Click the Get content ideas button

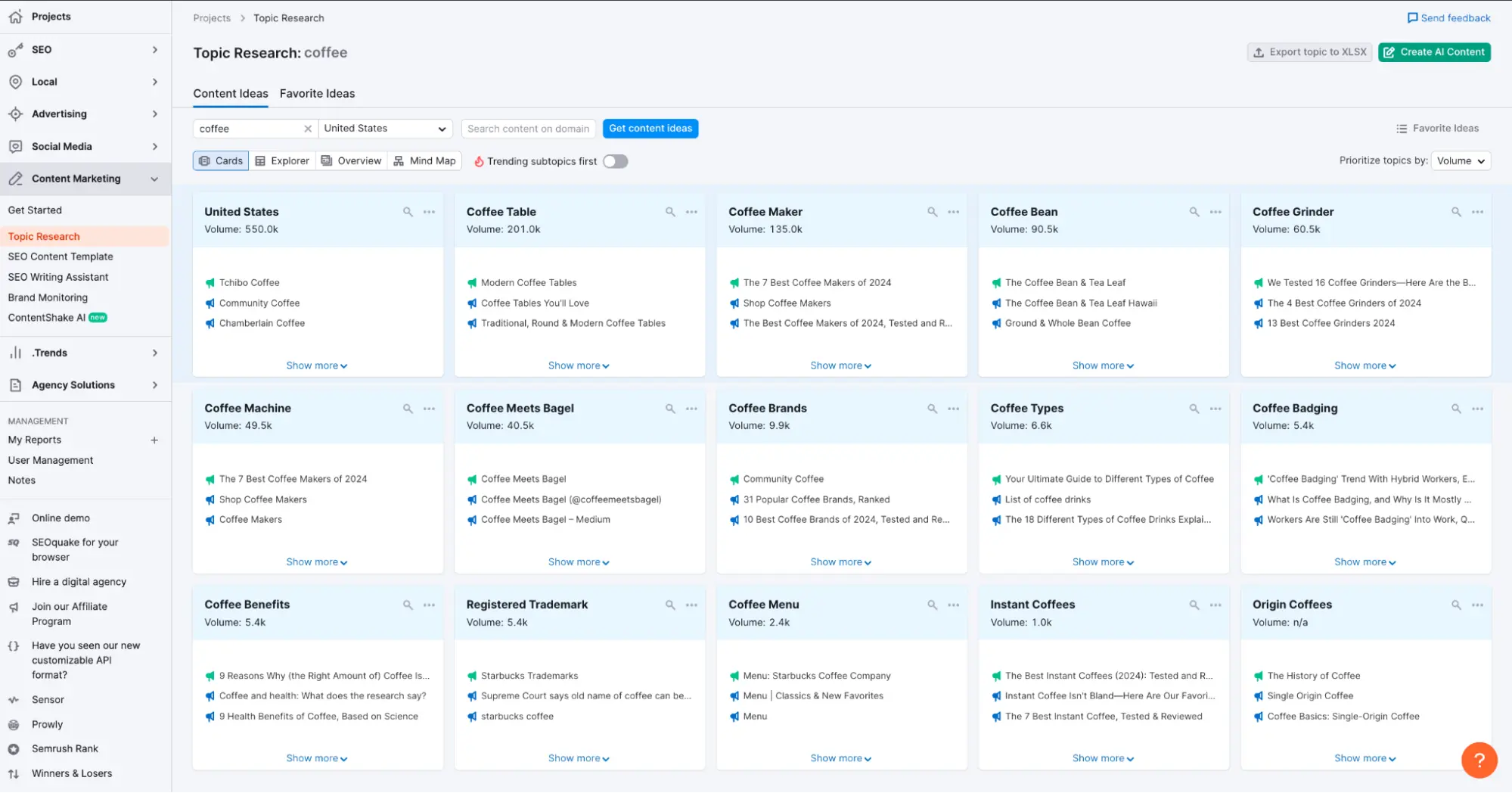coord(650,128)
